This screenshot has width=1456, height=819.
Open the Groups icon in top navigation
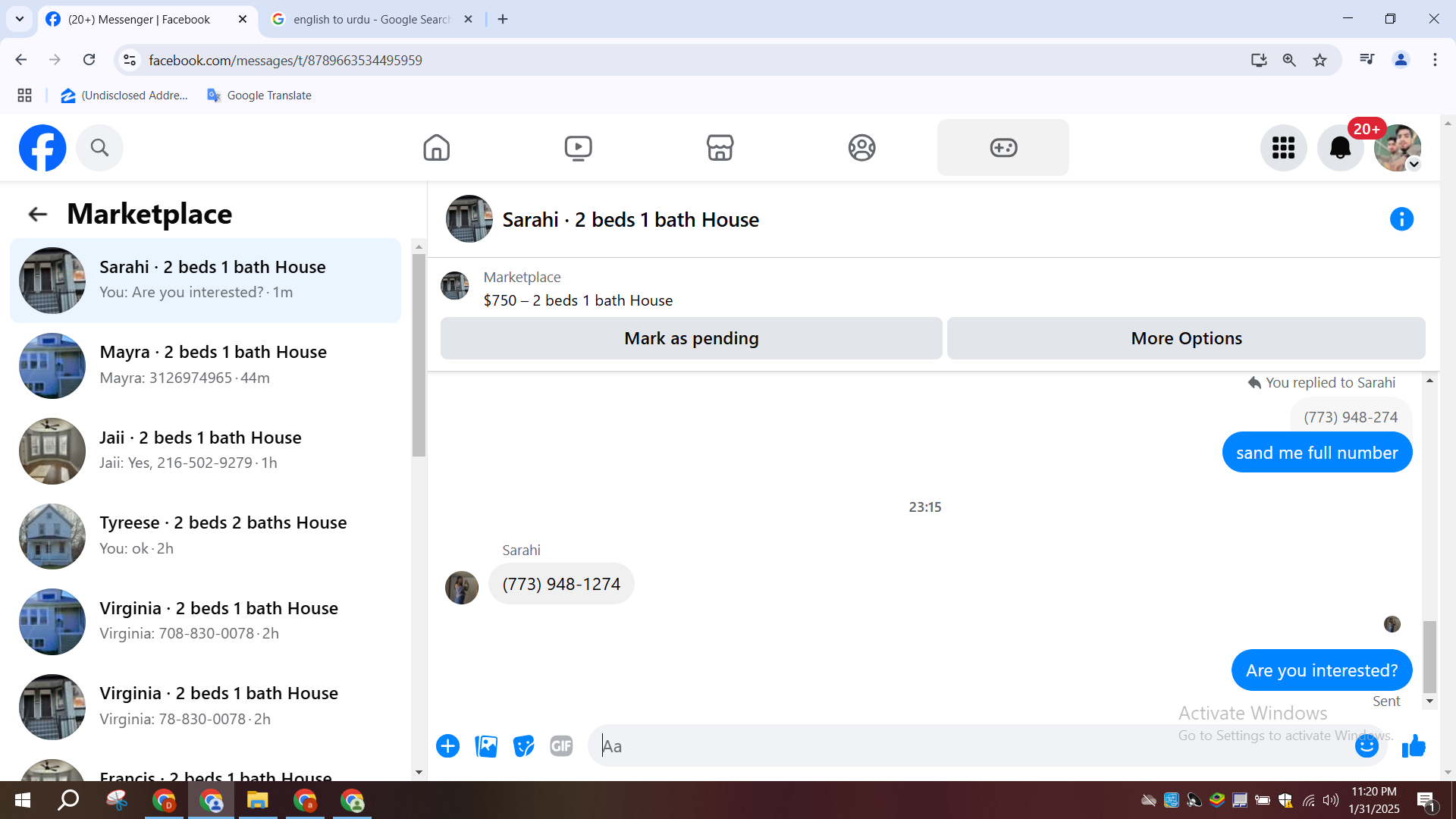(x=861, y=148)
